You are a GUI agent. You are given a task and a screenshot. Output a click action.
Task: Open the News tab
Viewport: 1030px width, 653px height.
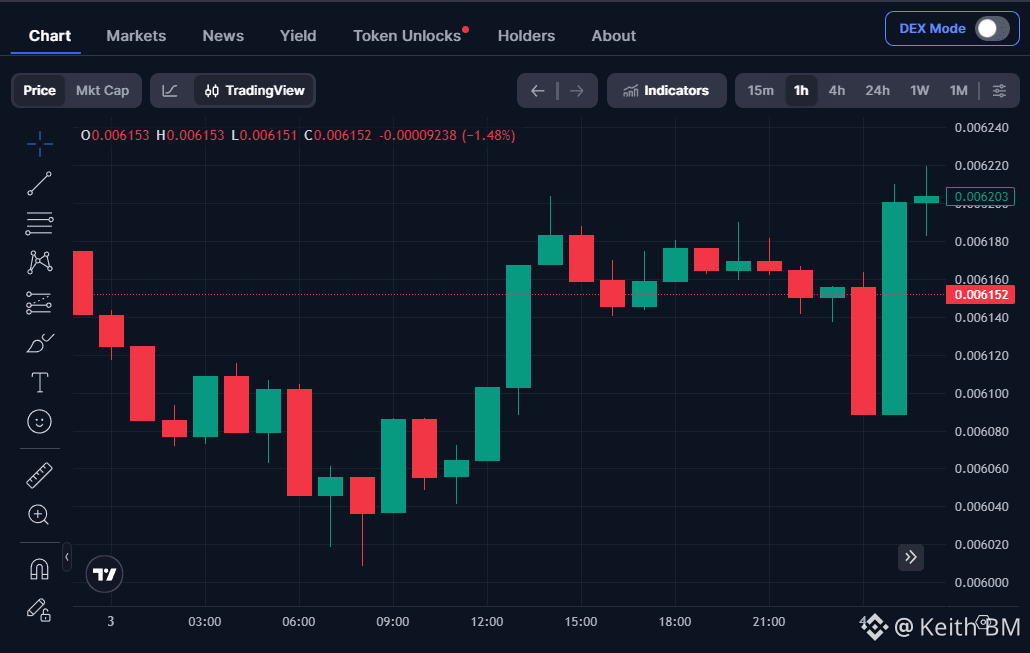[x=223, y=36]
